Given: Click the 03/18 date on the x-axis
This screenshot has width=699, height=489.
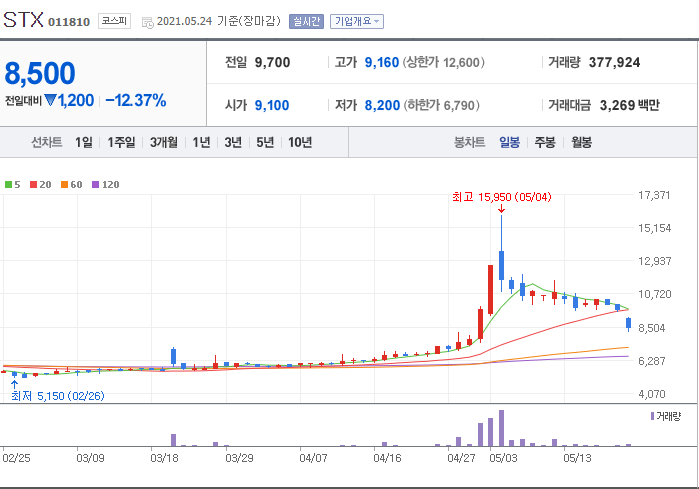Looking at the screenshot, I should 164,459.
